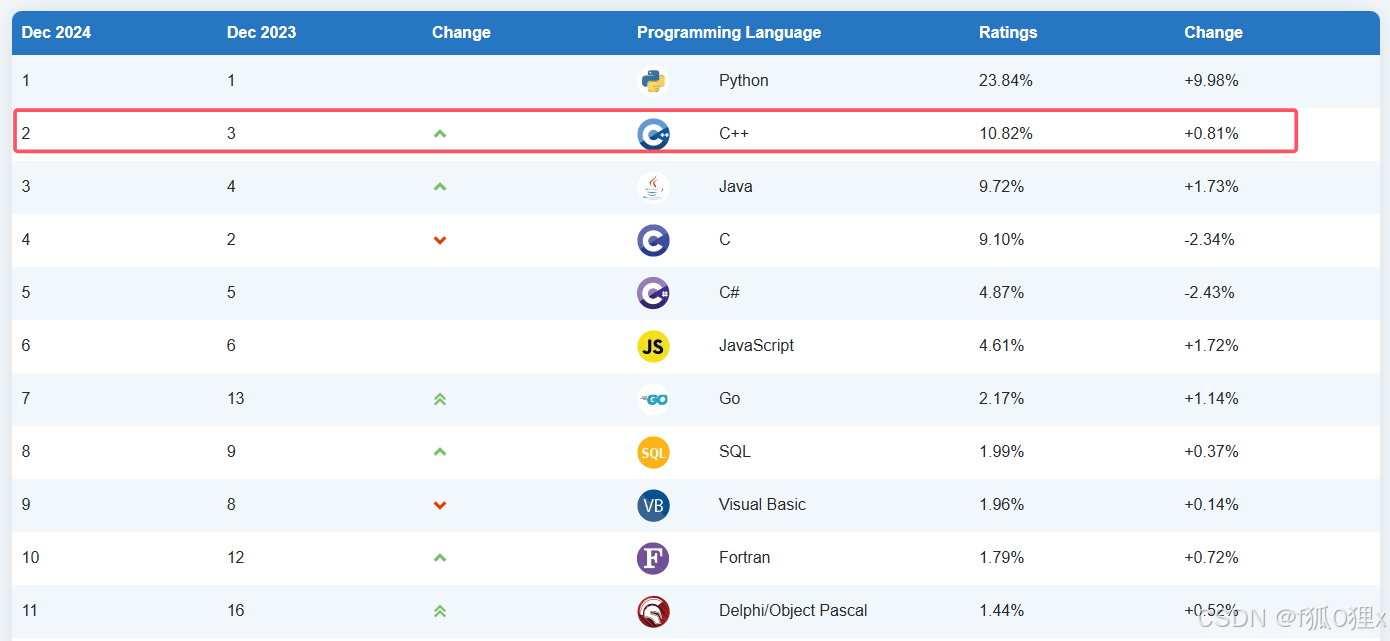
Task: Click the +1.73% change value
Action: [1212, 186]
